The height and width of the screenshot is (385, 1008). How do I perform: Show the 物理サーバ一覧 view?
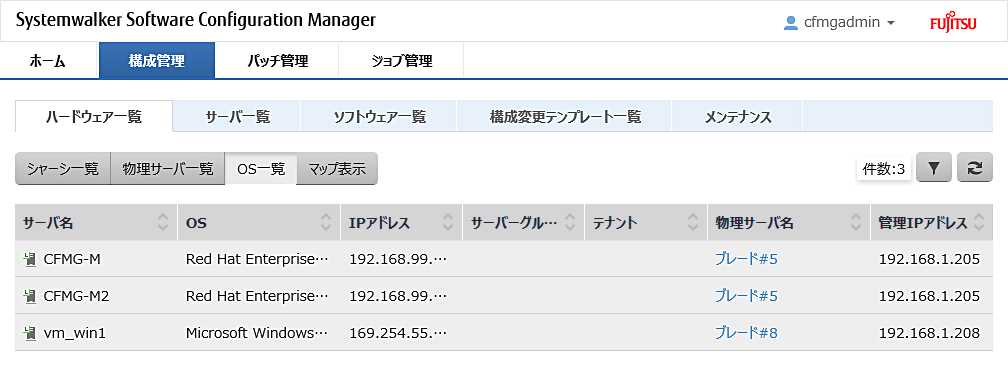(x=168, y=169)
